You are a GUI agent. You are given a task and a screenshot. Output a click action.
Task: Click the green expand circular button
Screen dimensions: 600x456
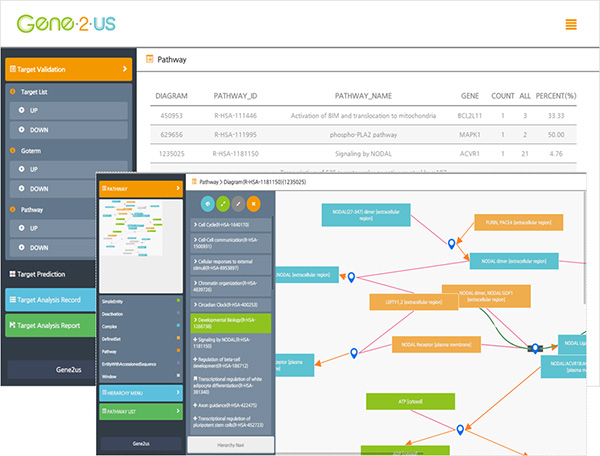tap(223, 204)
